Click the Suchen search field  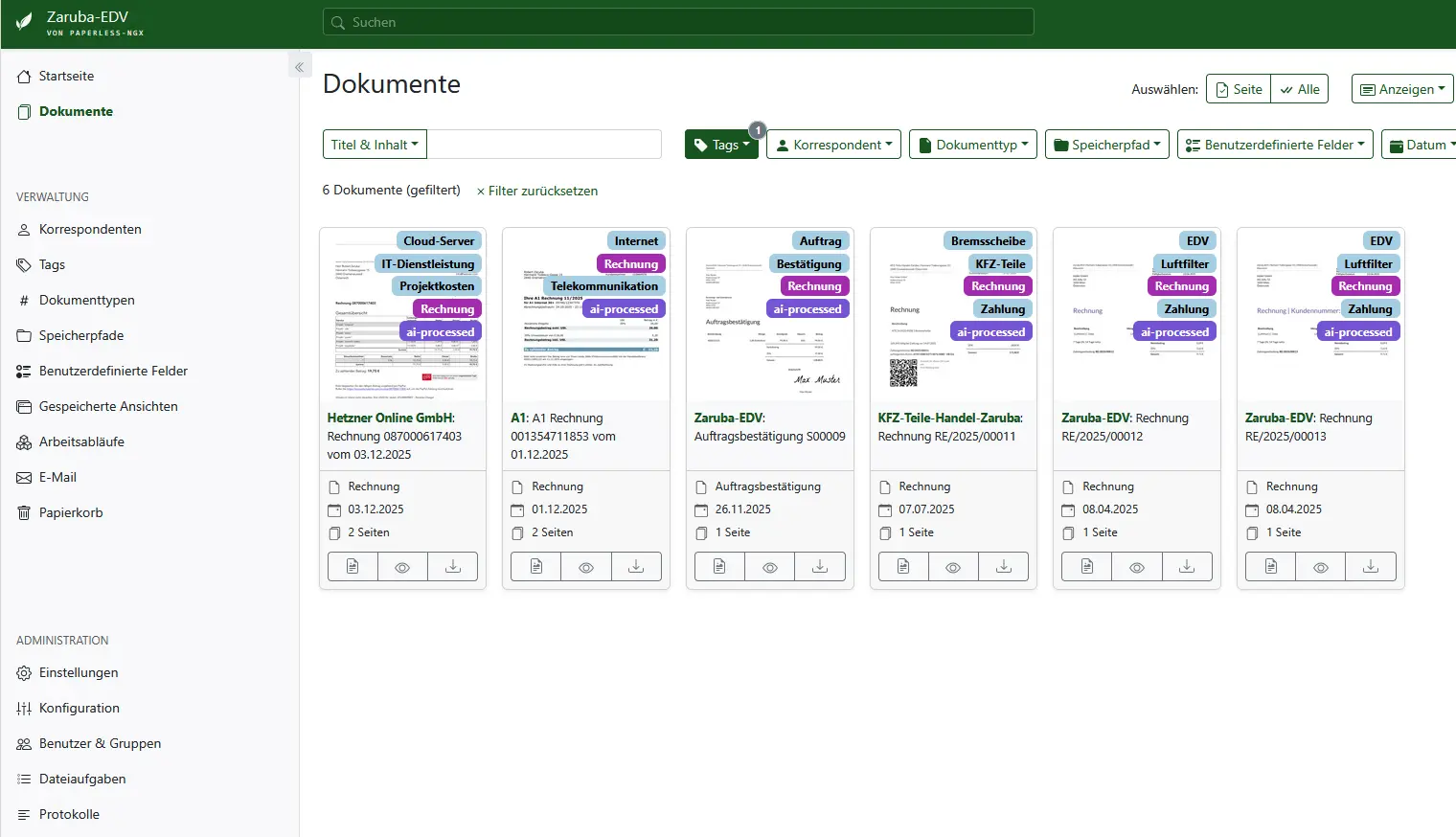coord(678,22)
